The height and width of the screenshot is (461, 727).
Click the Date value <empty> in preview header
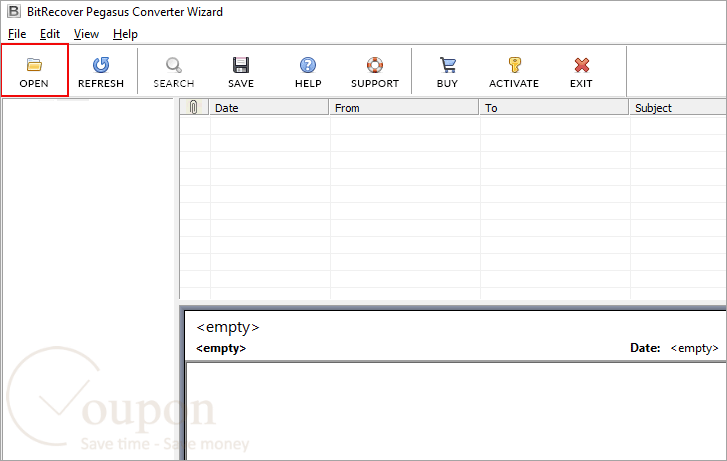click(x=695, y=348)
